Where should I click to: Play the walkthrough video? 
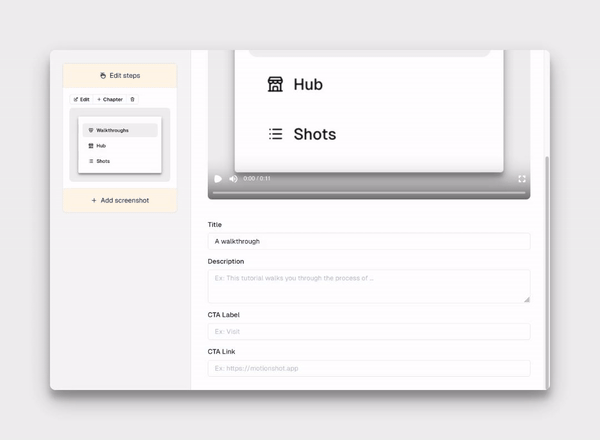pyautogui.click(x=218, y=179)
